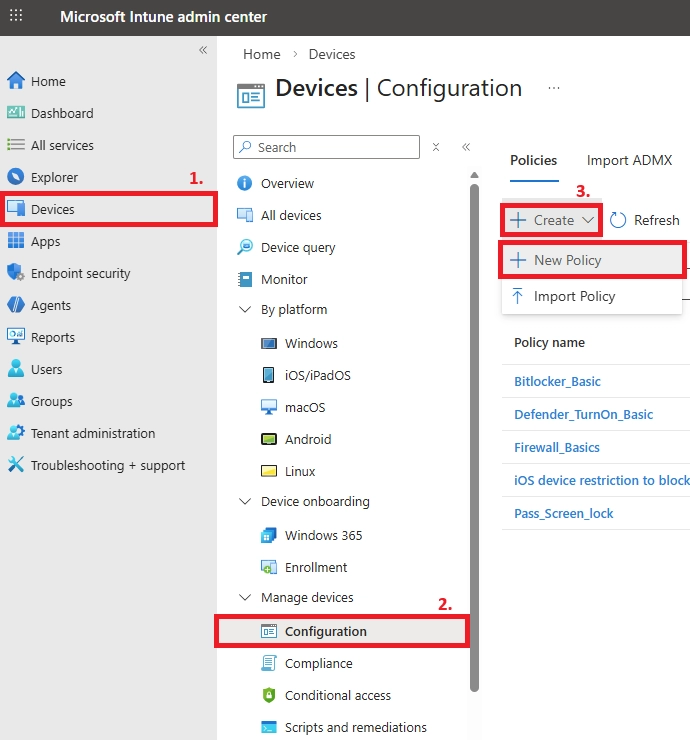Click the Scripts and remediations icon
Screen dimensions: 690x740
tap(269, 727)
